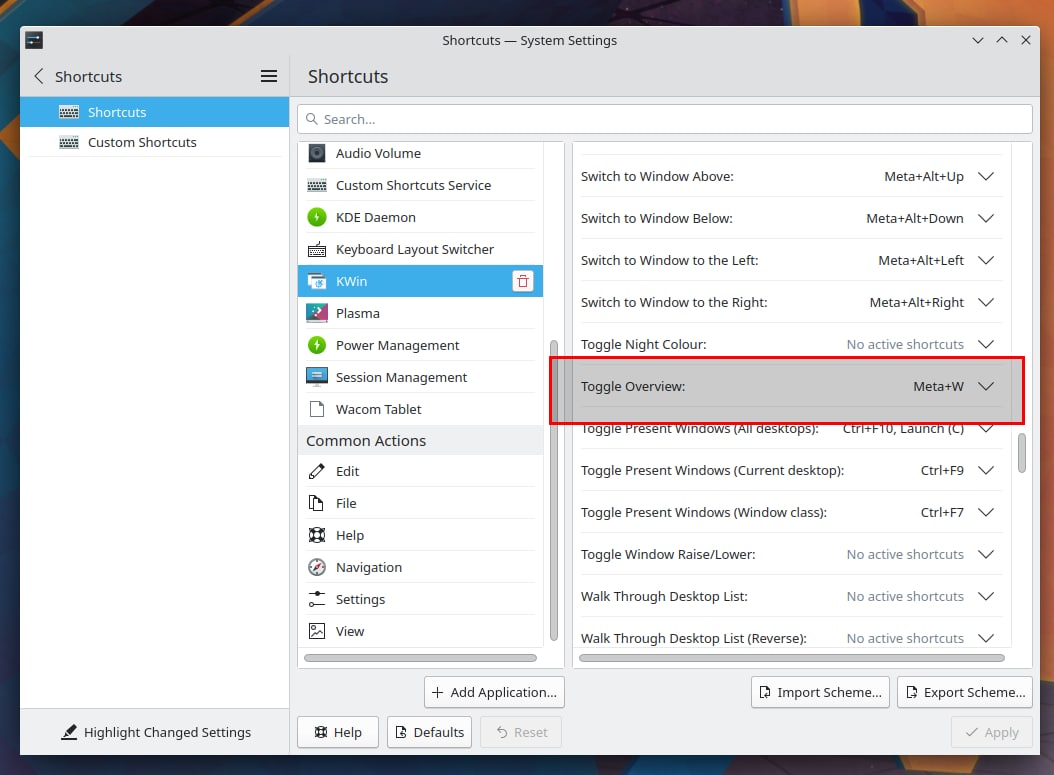The image size is (1054, 775).
Task: Expand Toggle Window Raise/Lower row
Action: (x=985, y=555)
